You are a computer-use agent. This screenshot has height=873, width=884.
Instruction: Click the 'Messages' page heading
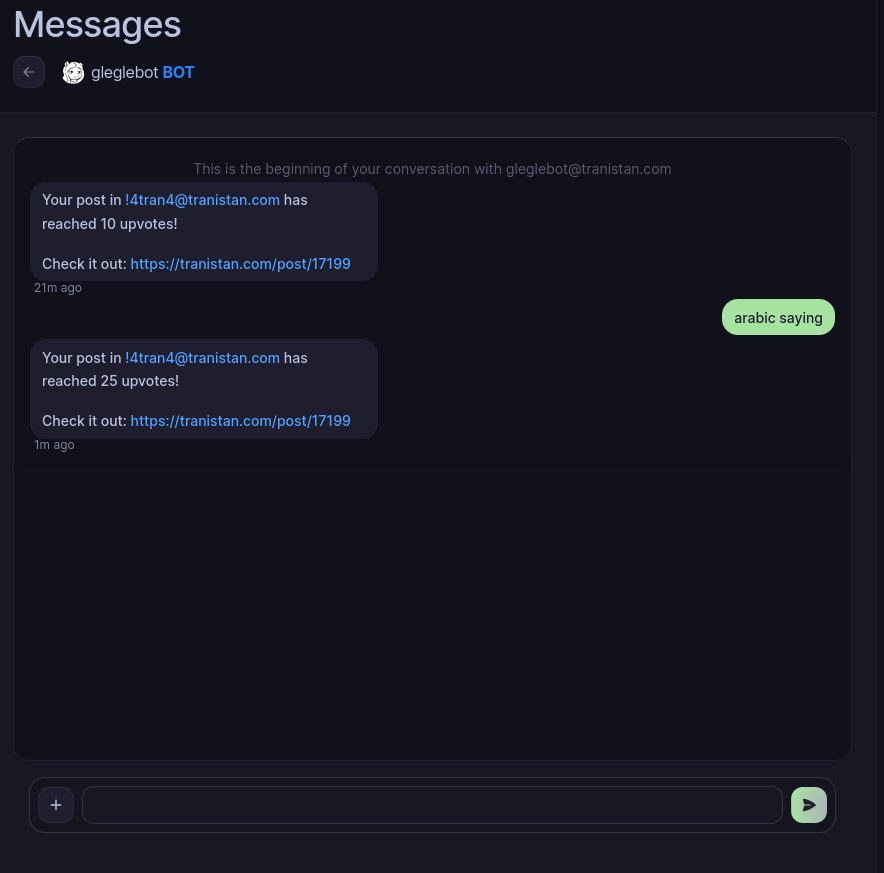pyautogui.click(x=97, y=24)
